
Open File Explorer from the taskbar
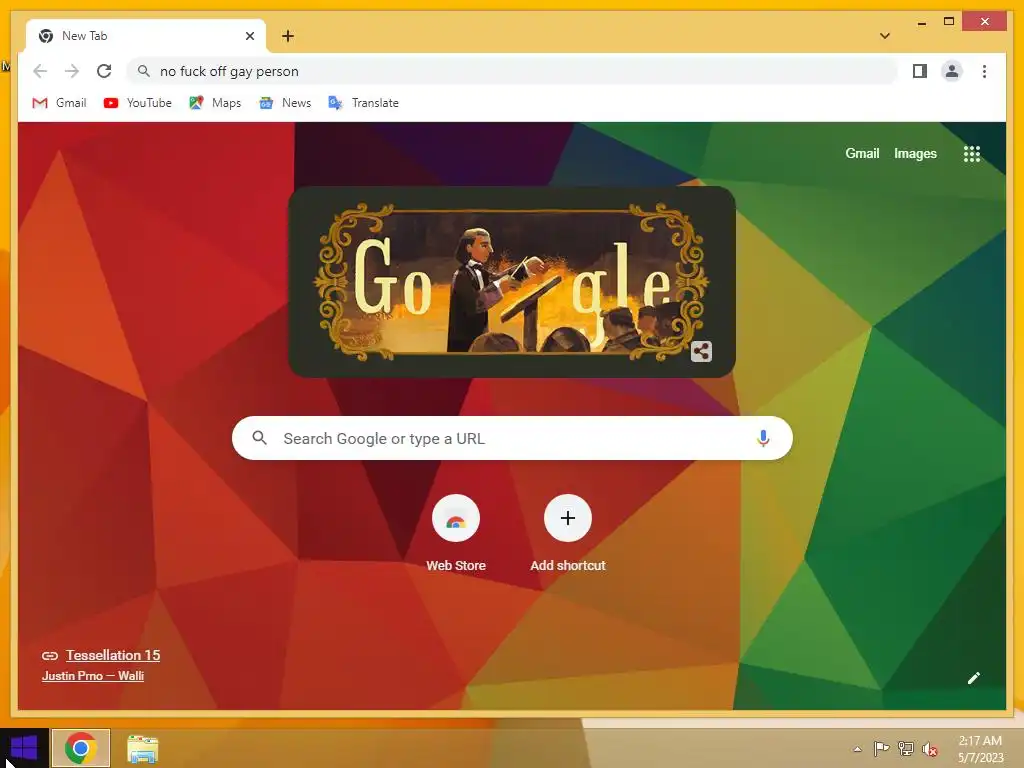[142, 748]
